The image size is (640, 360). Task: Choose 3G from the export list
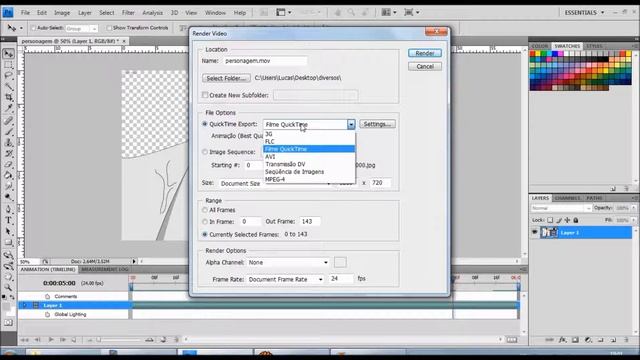[x=309, y=134]
